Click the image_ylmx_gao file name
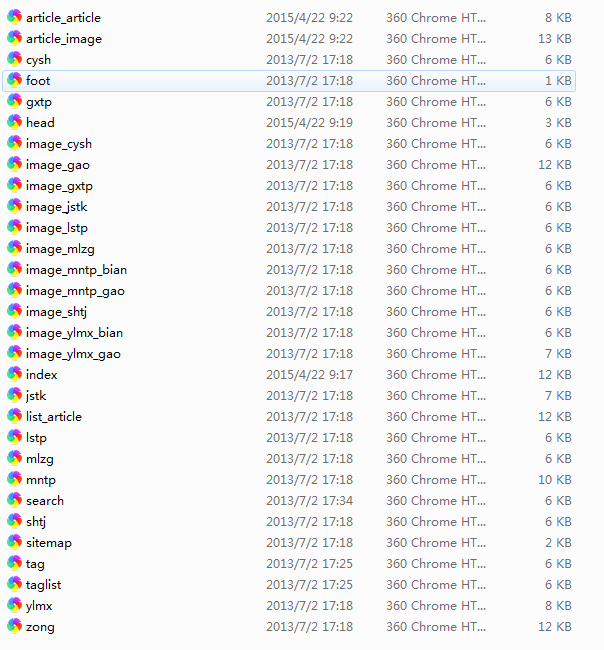 click(x=74, y=354)
